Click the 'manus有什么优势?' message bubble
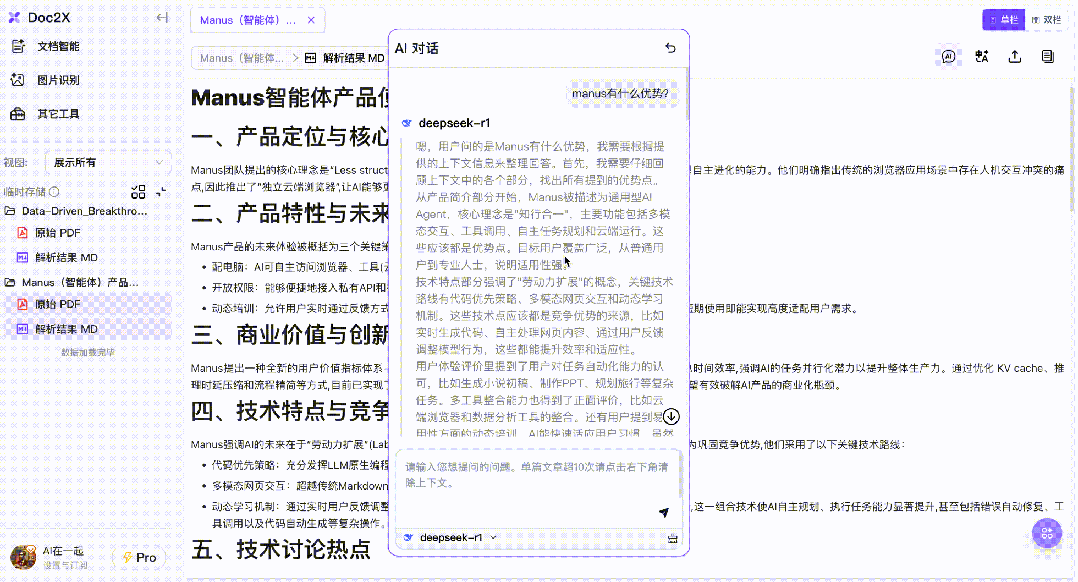Viewport: 1078px width, 582px height. [x=620, y=93]
